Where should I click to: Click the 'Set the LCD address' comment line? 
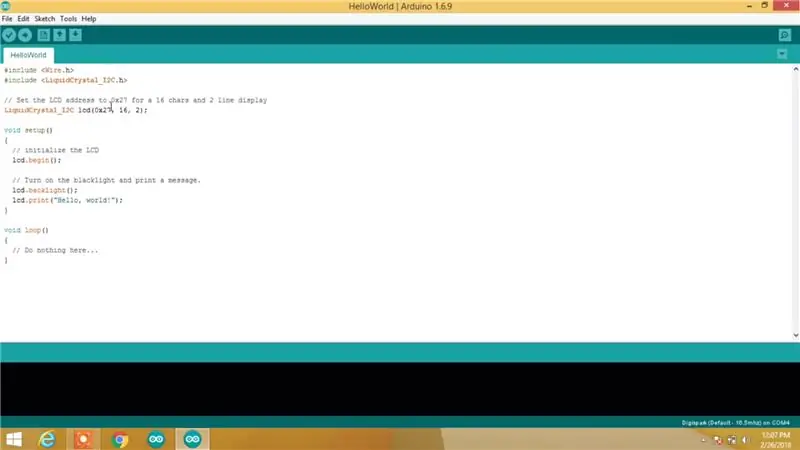click(136, 100)
